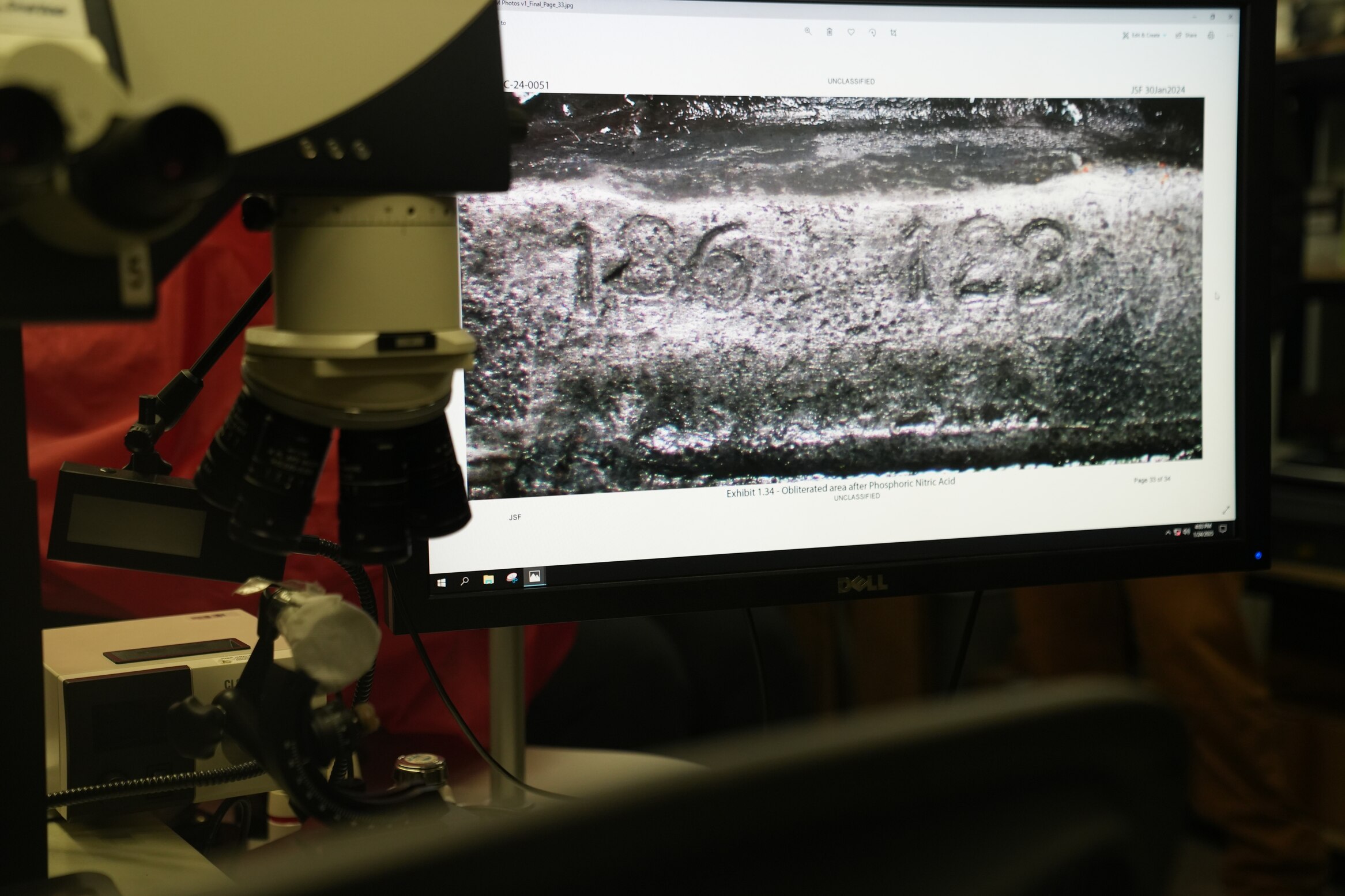1345x896 pixels.
Task: Click the volume speaker tray icon
Action: pos(1186,532)
